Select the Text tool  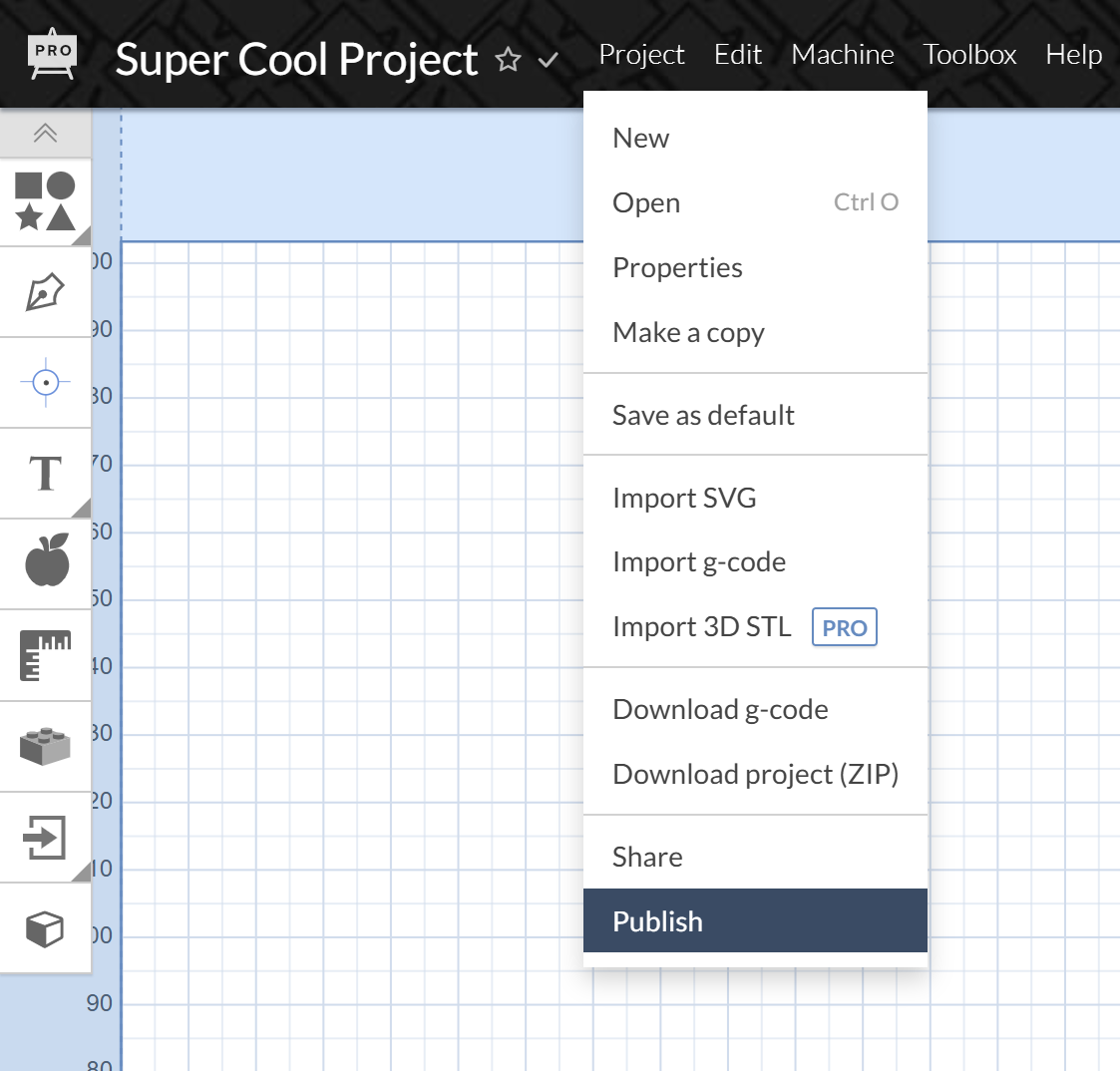(x=45, y=473)
